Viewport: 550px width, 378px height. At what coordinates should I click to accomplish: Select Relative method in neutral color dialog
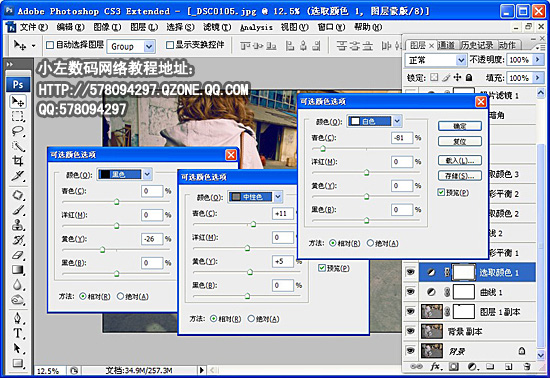[213, 319]
